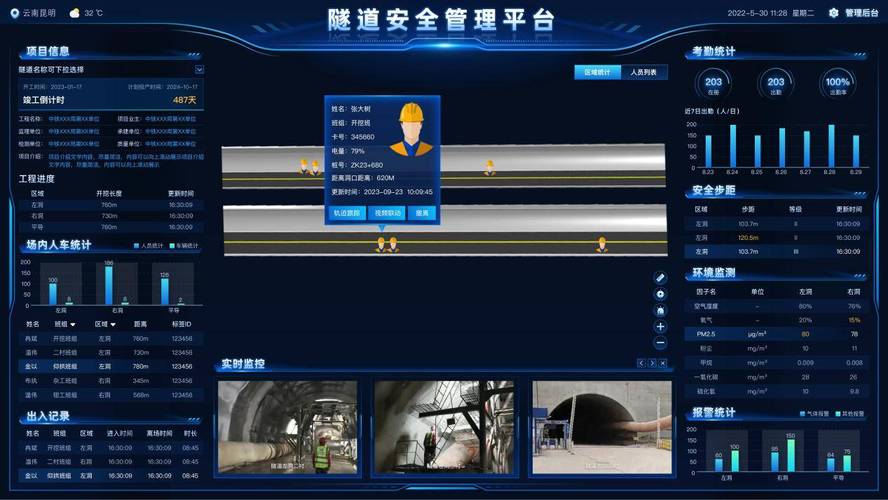
Task: Select the worker pair icon on upper tunnel left
Action: pyautogui.click(x=309, y=167)
